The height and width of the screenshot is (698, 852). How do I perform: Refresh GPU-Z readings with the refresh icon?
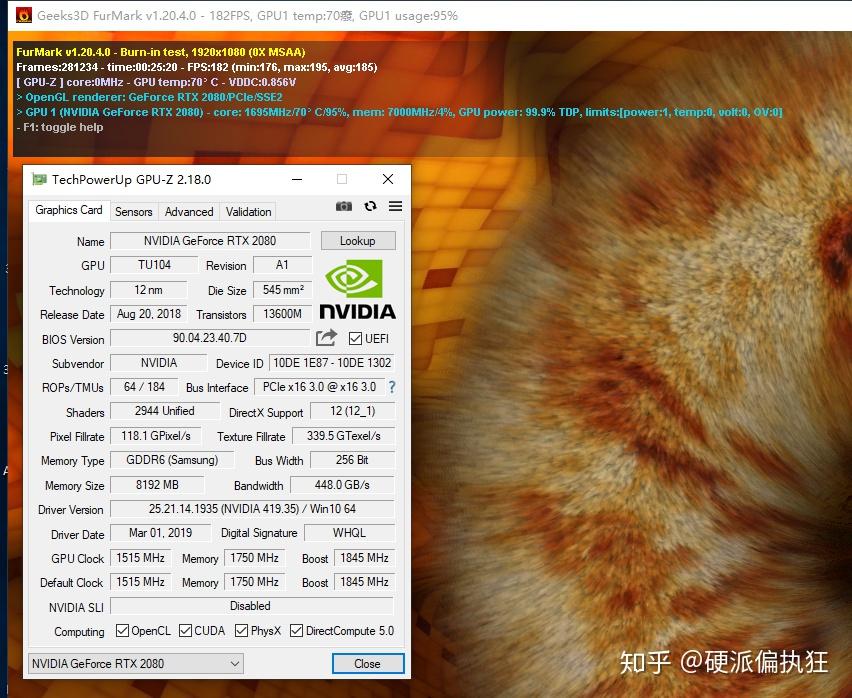(371, 206)
